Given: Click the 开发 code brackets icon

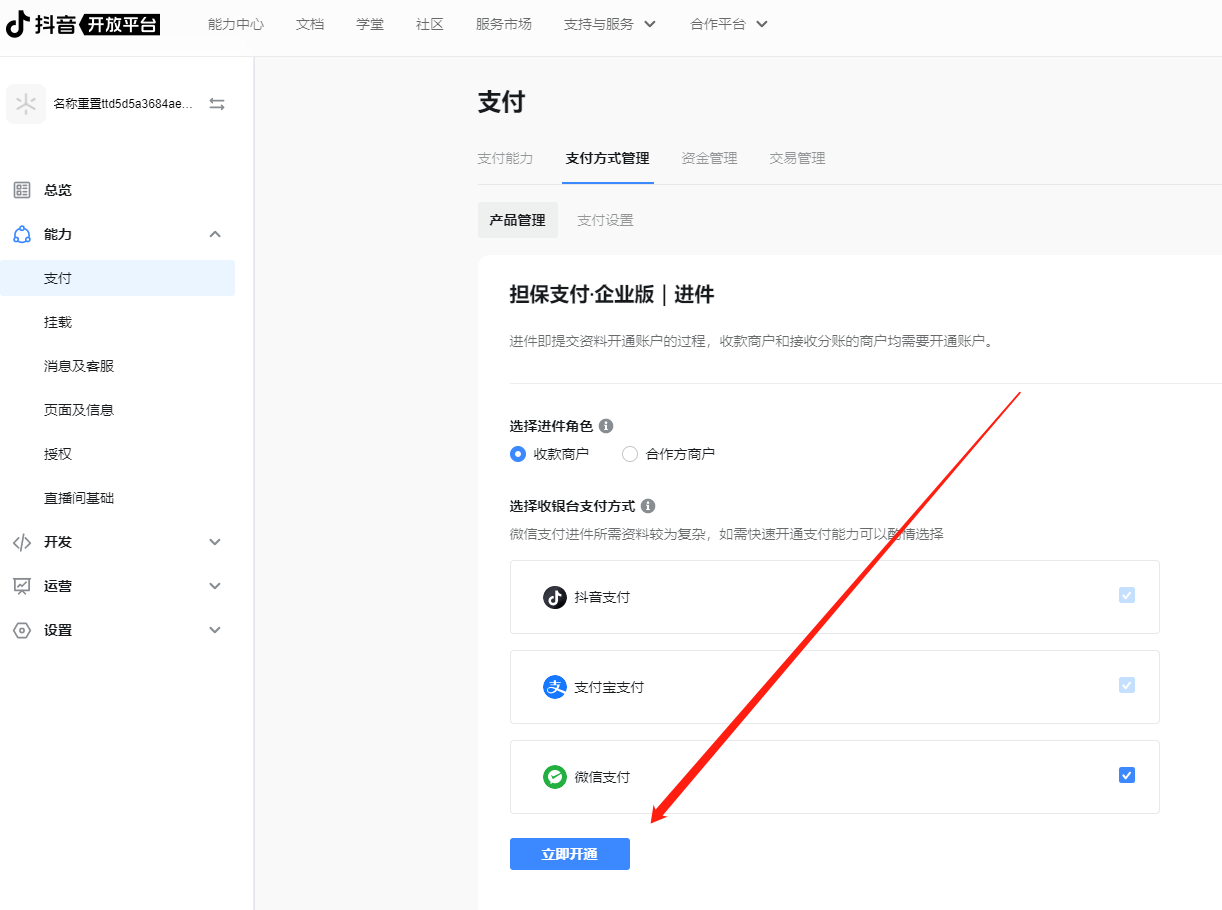Looking at the screenshot, I should coord(22,542).
